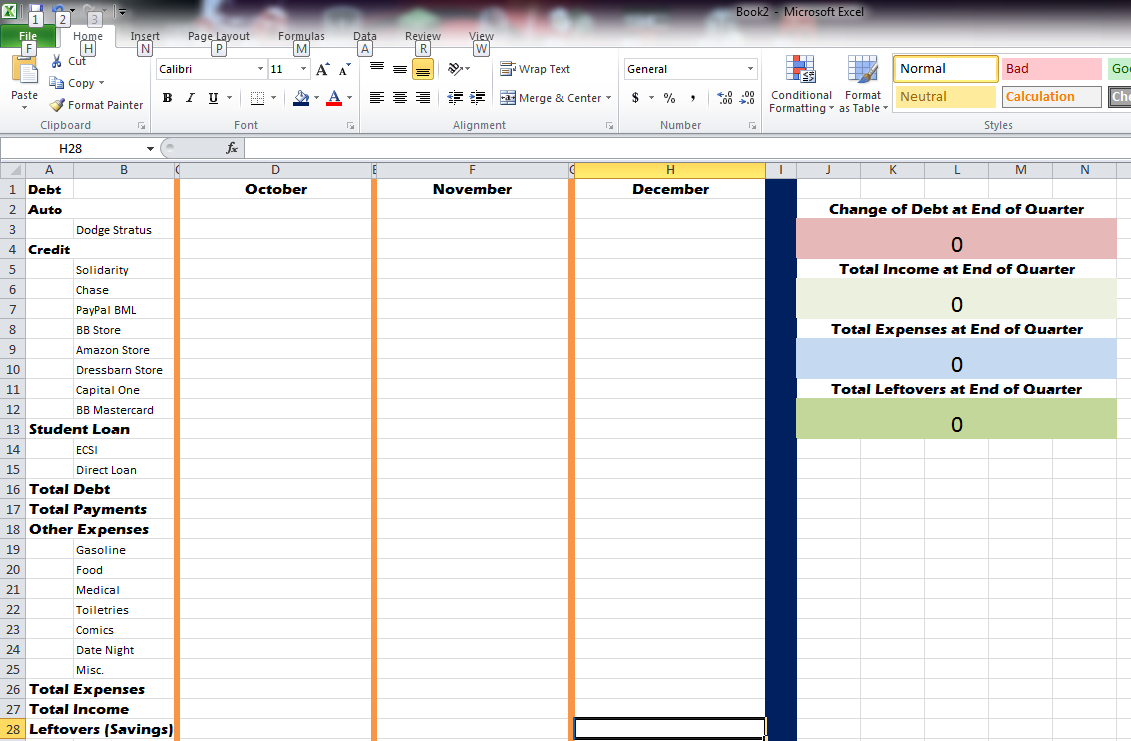
Task: Toggle Wrap Text
Action: pyautogui.click(x=534, y=69)
